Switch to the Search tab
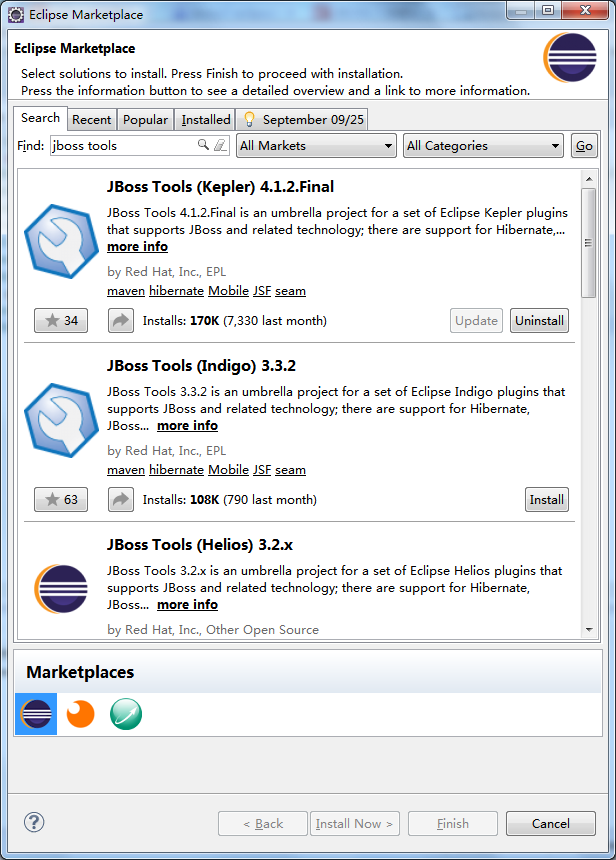 tap(41, 118)
